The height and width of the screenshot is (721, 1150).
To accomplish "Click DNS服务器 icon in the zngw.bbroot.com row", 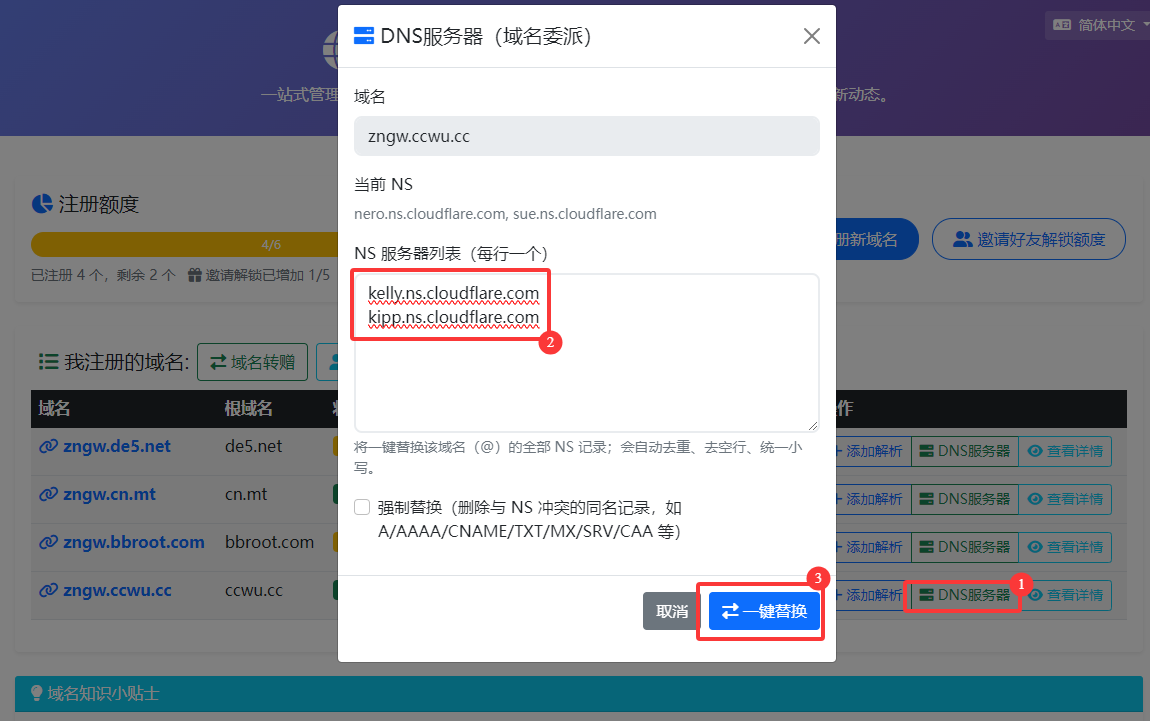I will tap(926, 547).
